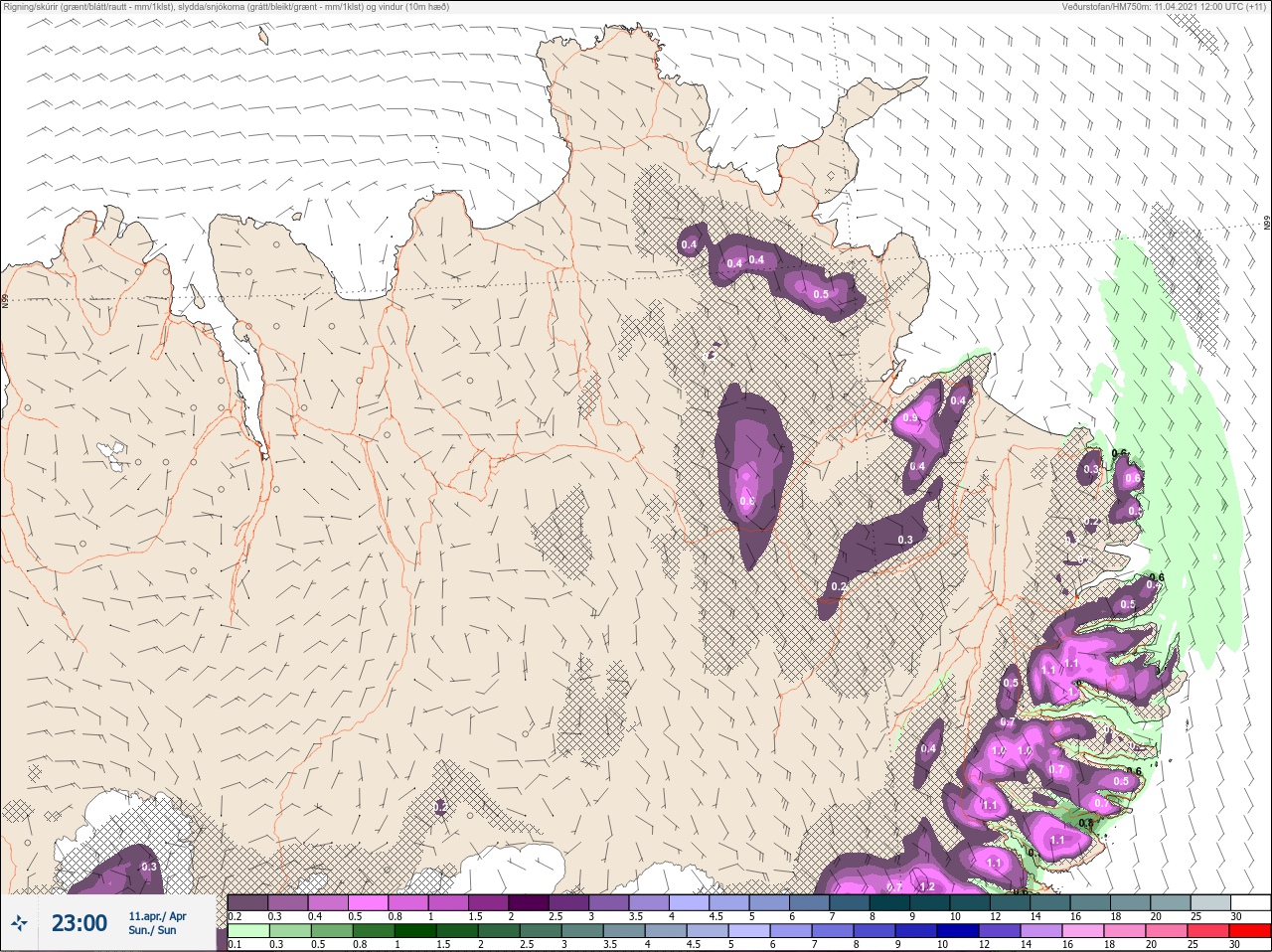
Task: Click the wind compass icon beside 23:00
Action: (x=20, y=924)
